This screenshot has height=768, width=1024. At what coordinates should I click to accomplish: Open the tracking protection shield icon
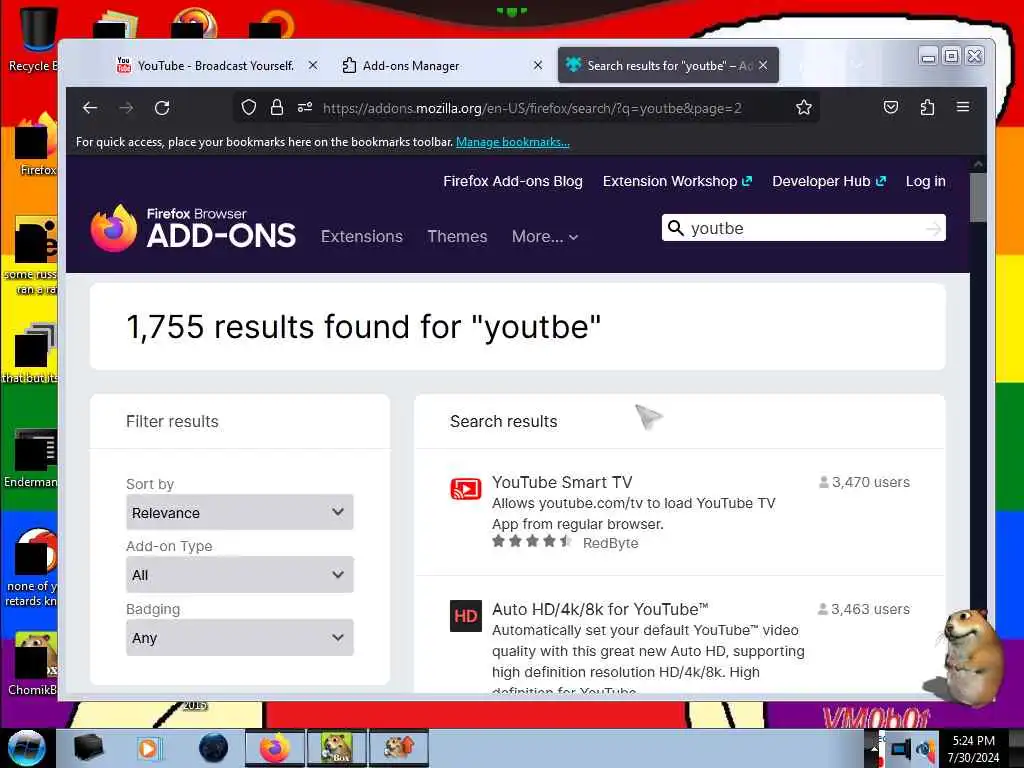[249, 107]
